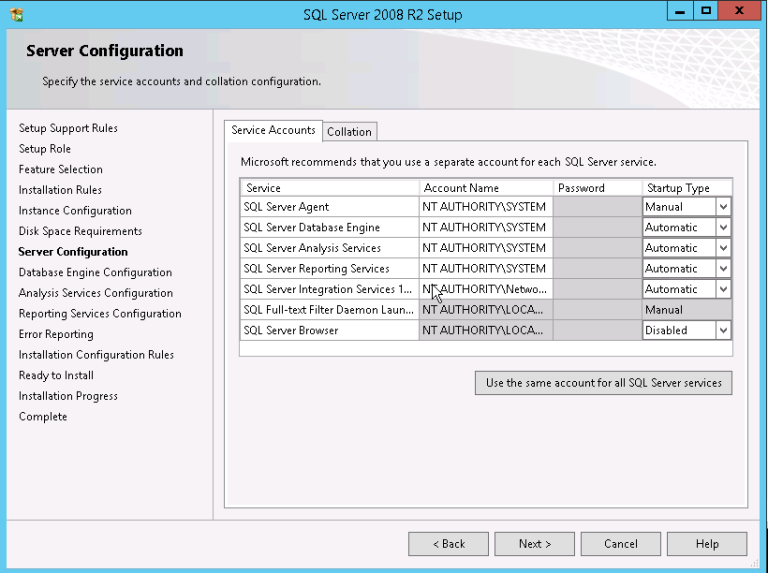The width and height of the screenshot is (768, 573).
Task: Select the SQL Server Agent service row
Action: [x=330, y=207]
